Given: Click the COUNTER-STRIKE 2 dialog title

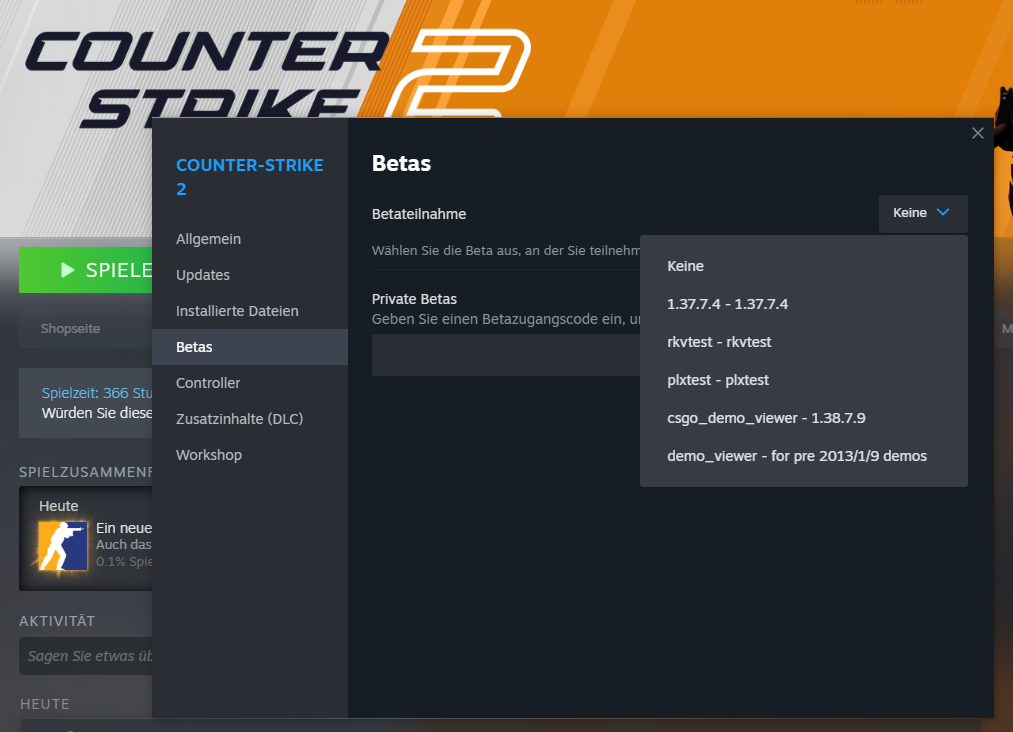Looking at the screenshot, I should point(249,177).
